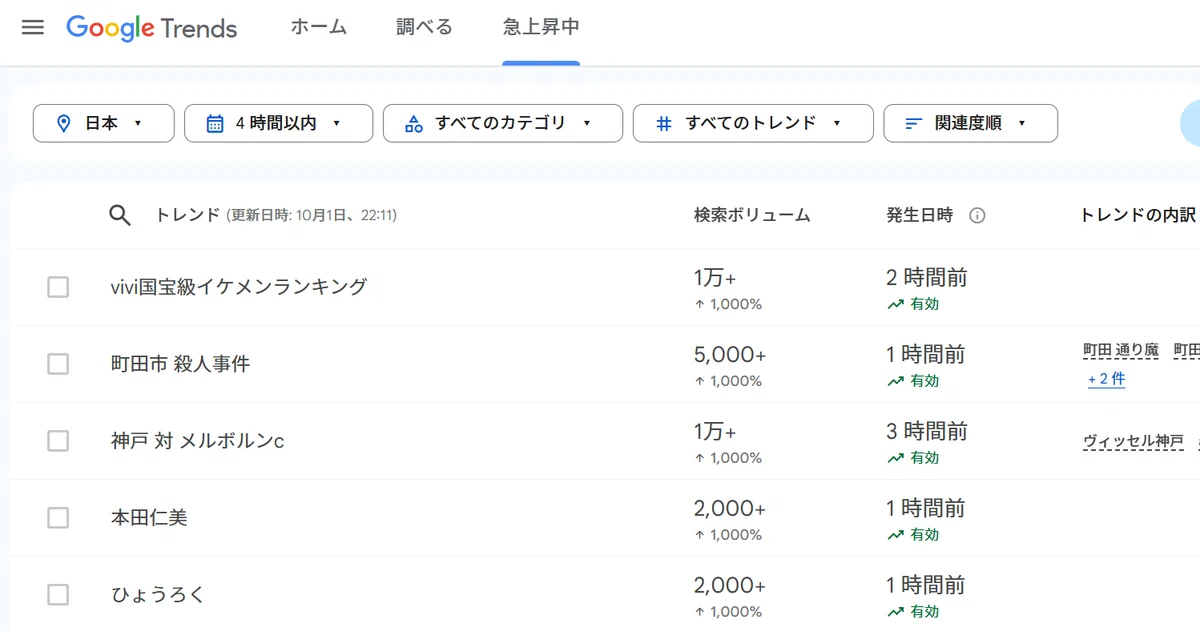1200x631 pixels.
Task: Open the ヴィッセル神戸 related query
Action: [x=1133, y=441]
